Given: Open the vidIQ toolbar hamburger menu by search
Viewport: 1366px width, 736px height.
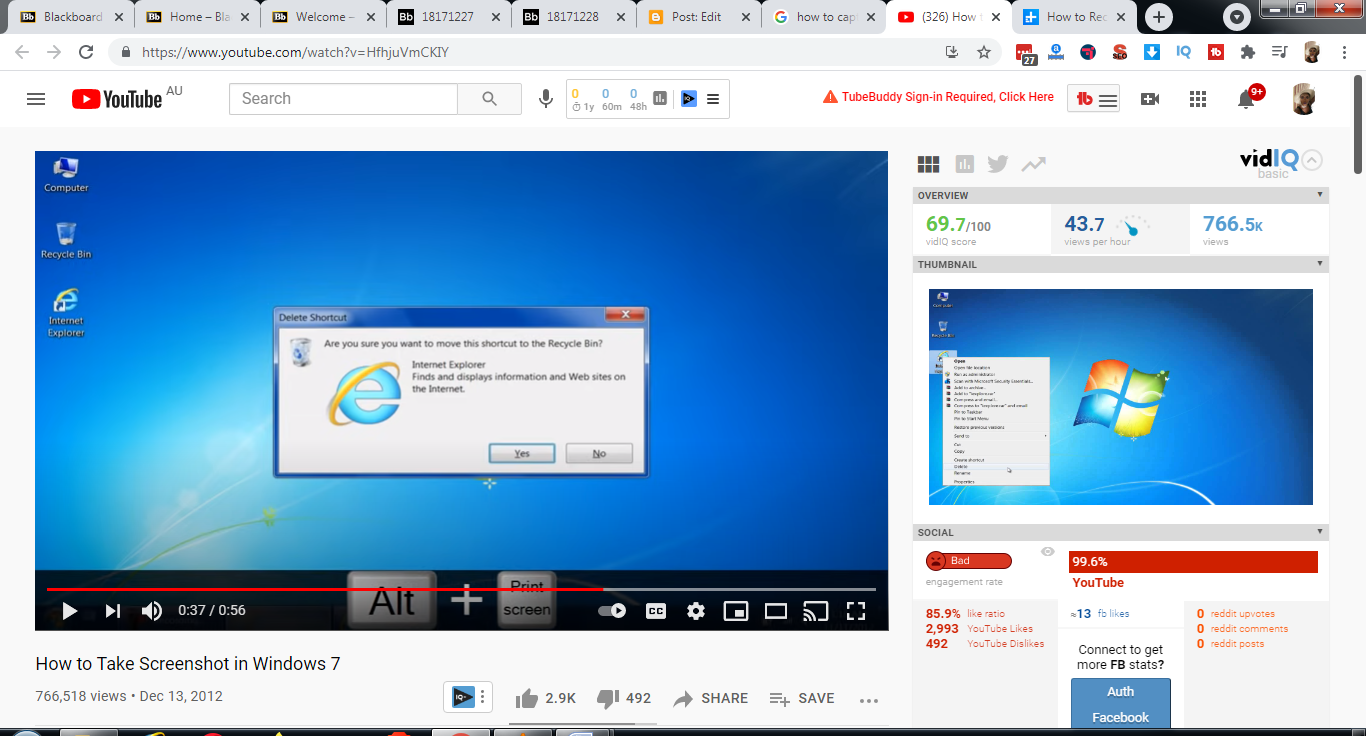Looking at the screenshot, I should click(x=713, y=99).
